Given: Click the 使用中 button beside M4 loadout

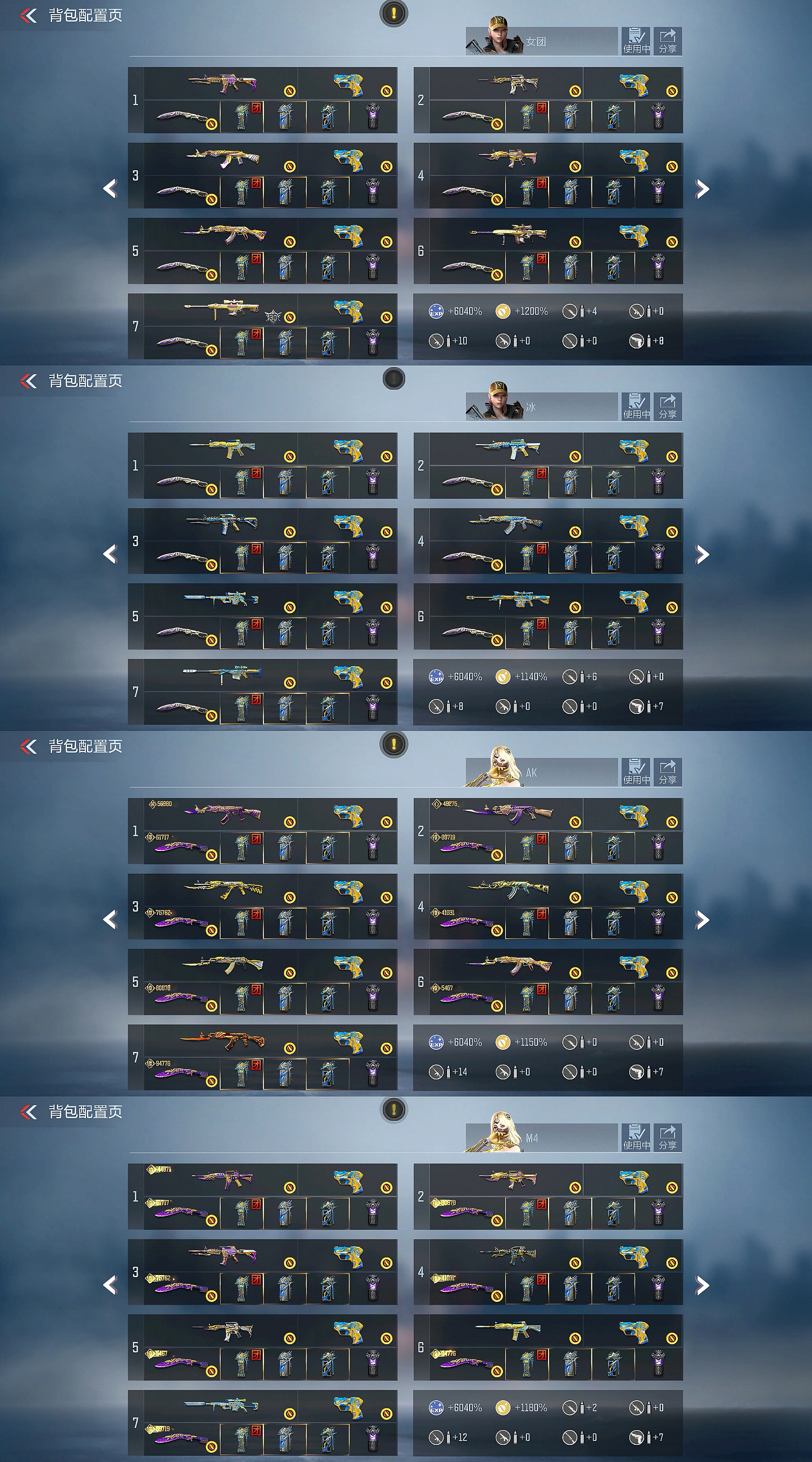Looking at the screenshot, I should [x=635, y=1138].
